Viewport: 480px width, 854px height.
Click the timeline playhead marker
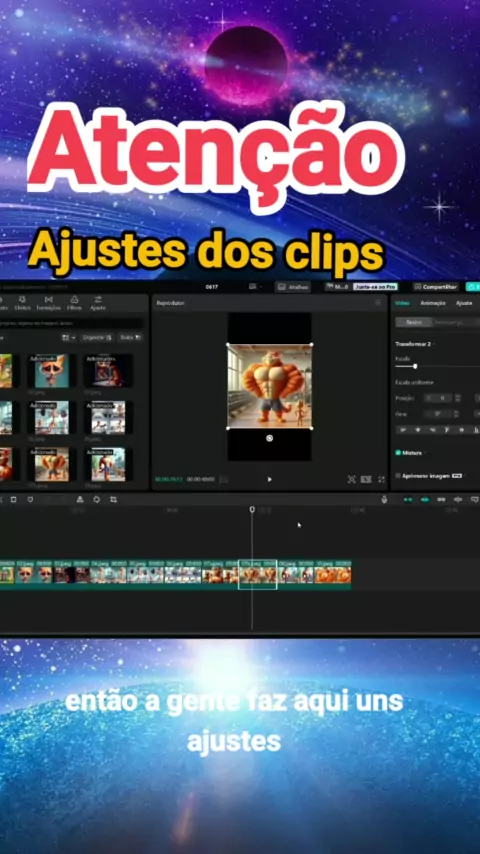252,509
